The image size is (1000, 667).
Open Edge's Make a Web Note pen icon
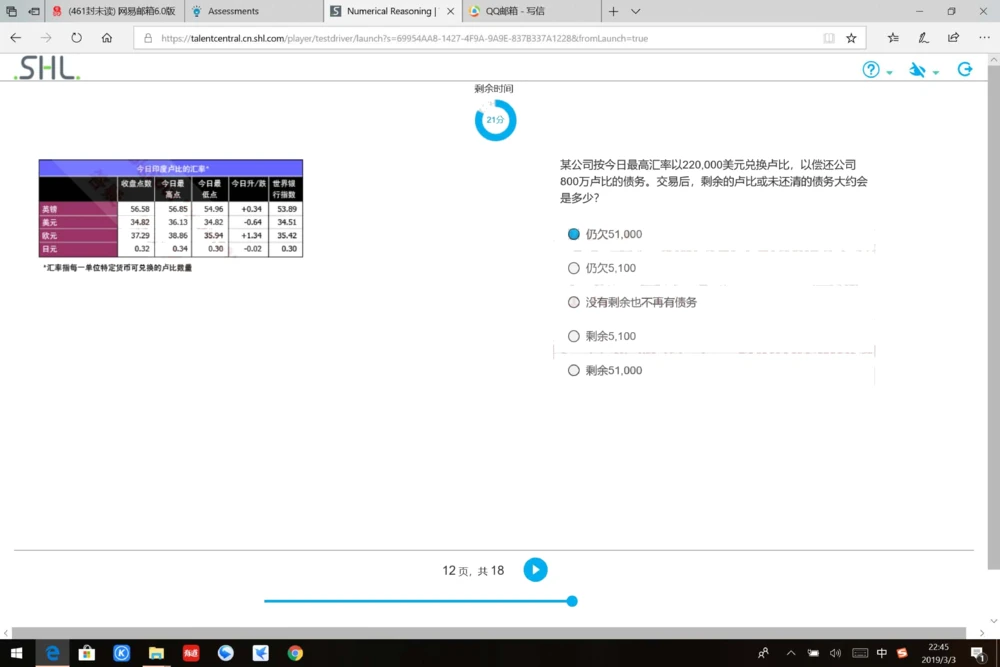922,38
